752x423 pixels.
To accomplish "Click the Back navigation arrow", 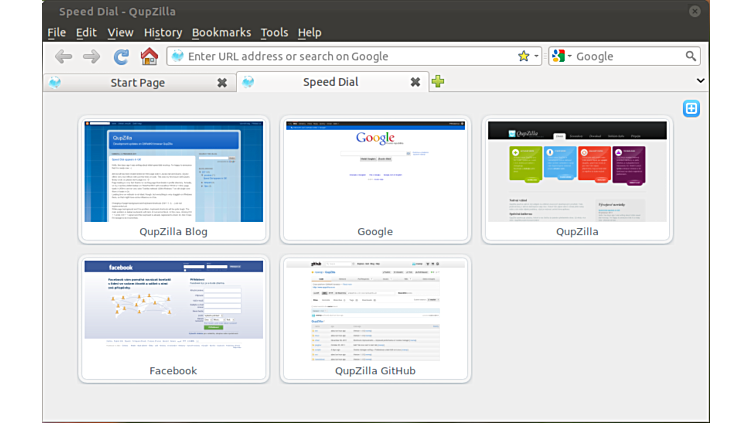I will 63,57.
